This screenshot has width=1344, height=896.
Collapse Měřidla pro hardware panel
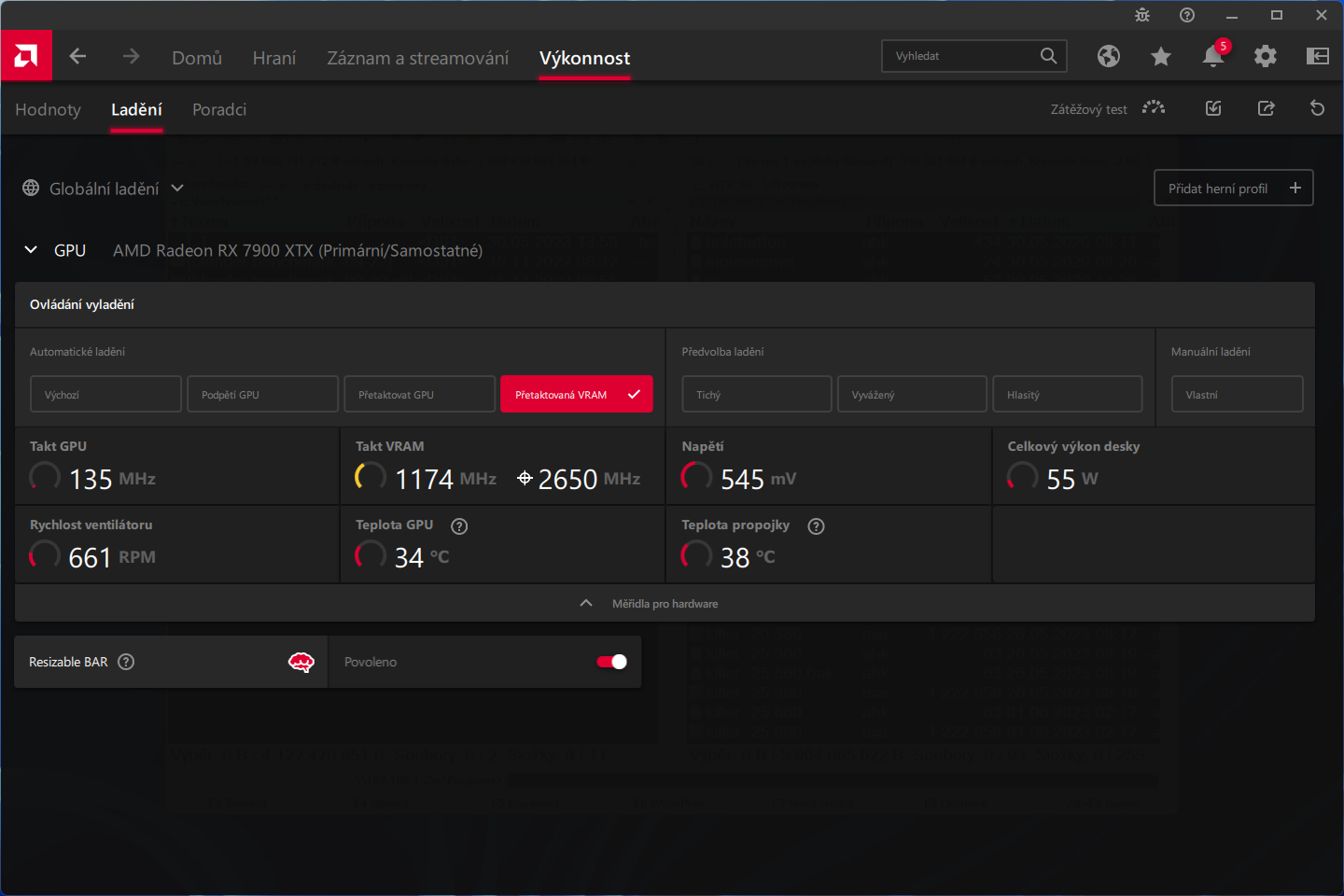(x=665, y=604)
